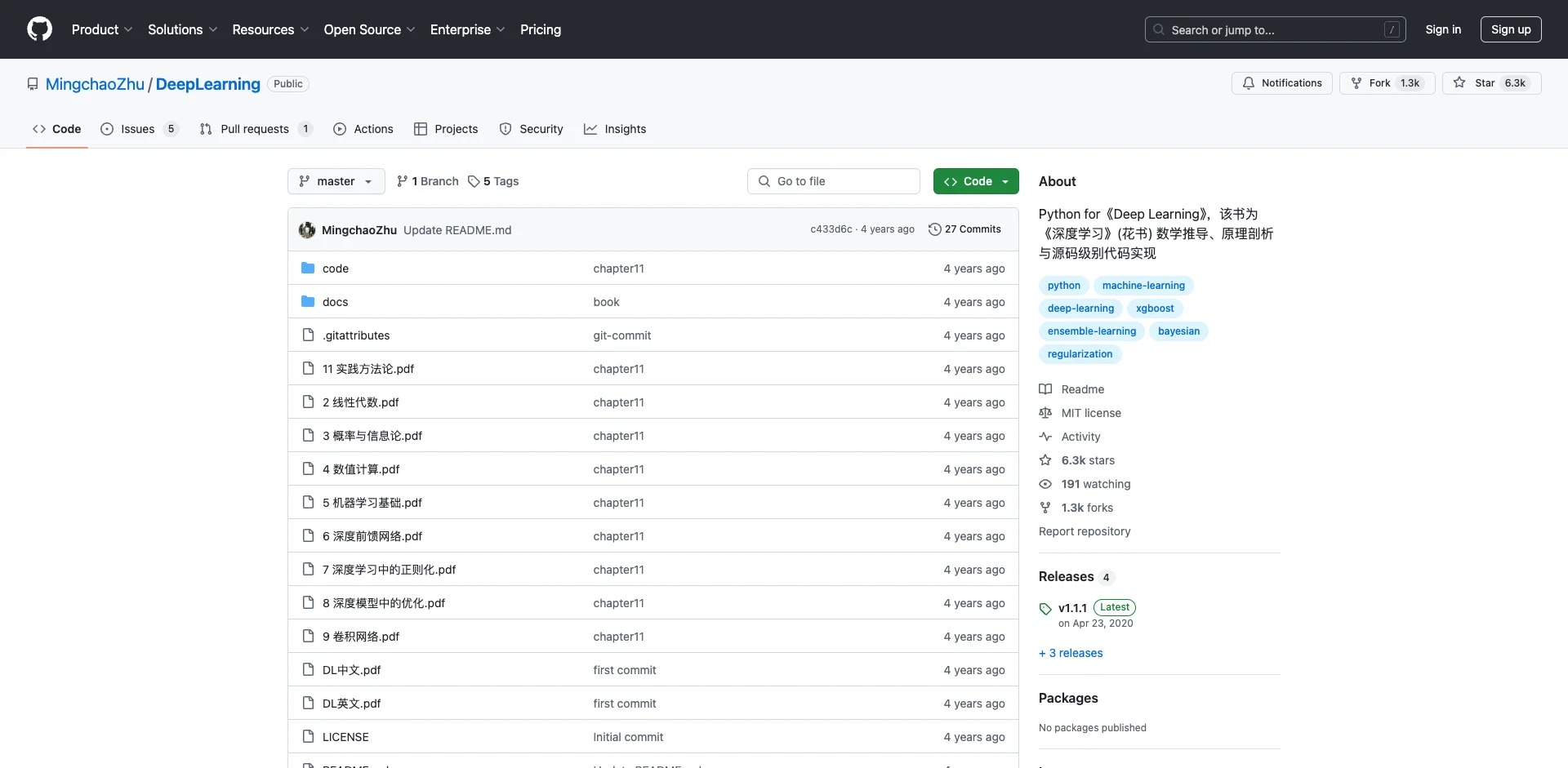1568x768 pixels.
Task: Click the v1.1.1 release tag icon
Action: (x=1045, y=609)
